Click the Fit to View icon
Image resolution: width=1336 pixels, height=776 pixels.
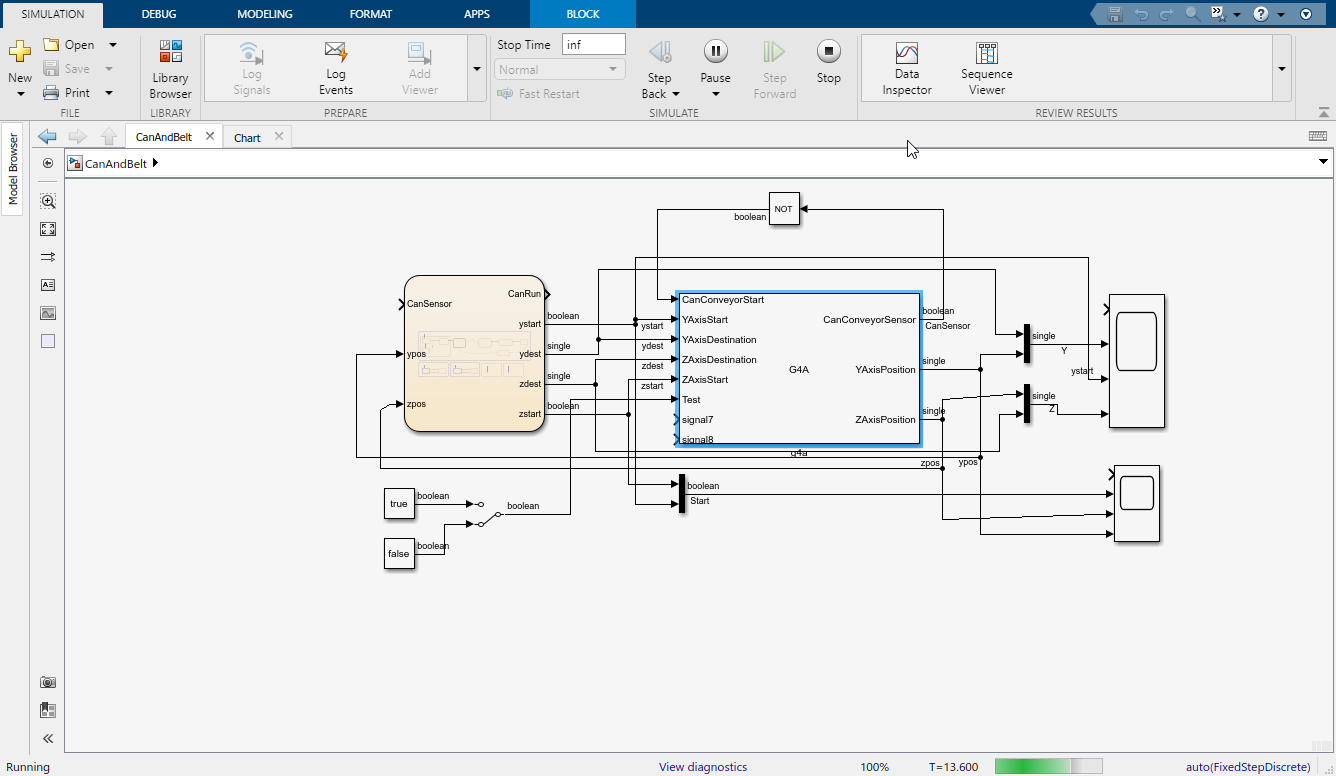(x=48, y=229)
